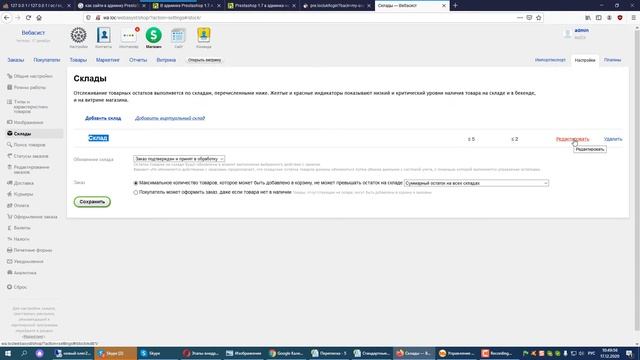This screenshot has height=360, width=640.
Task: Open Google Календарь Chrome taskbar item
Action: (287, 353)
